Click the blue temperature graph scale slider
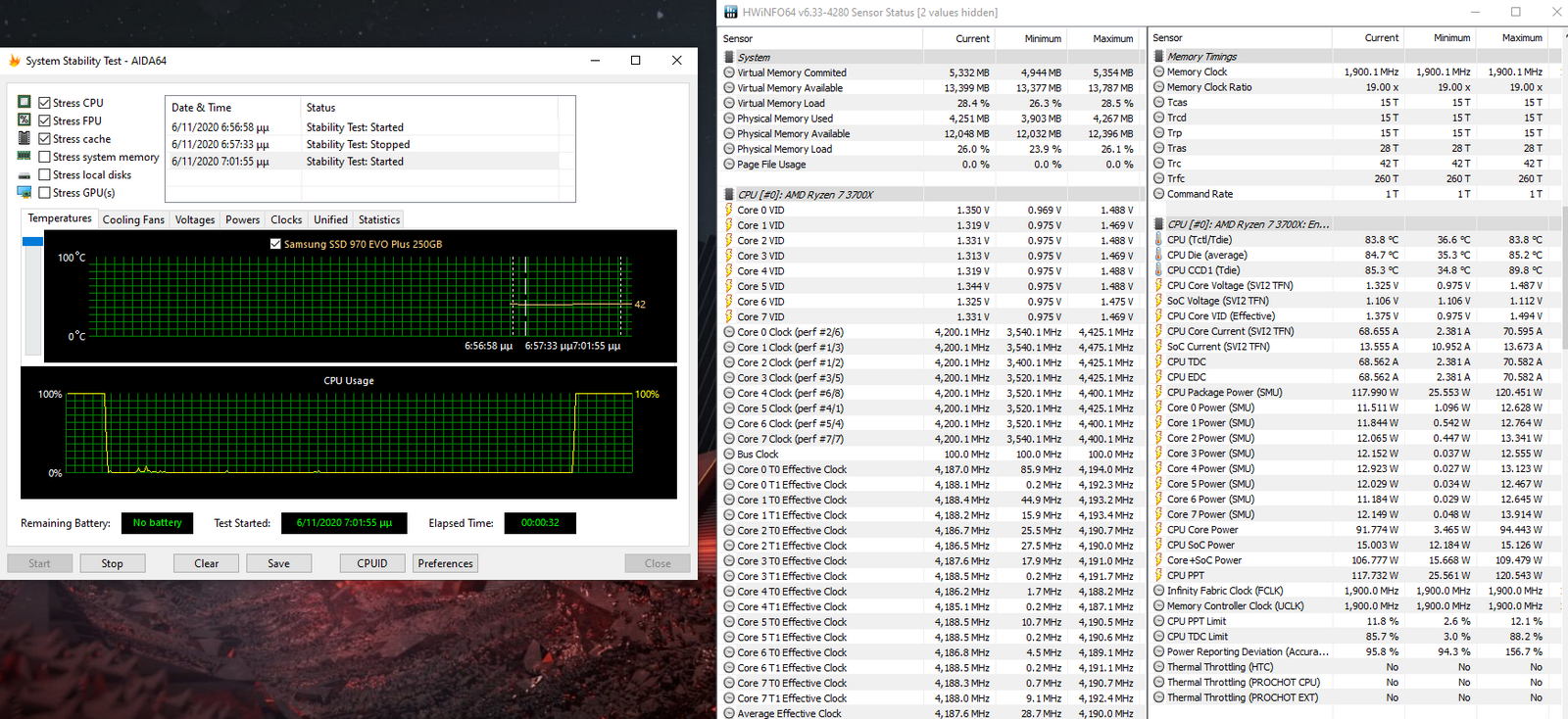 [x=32, y=241]
